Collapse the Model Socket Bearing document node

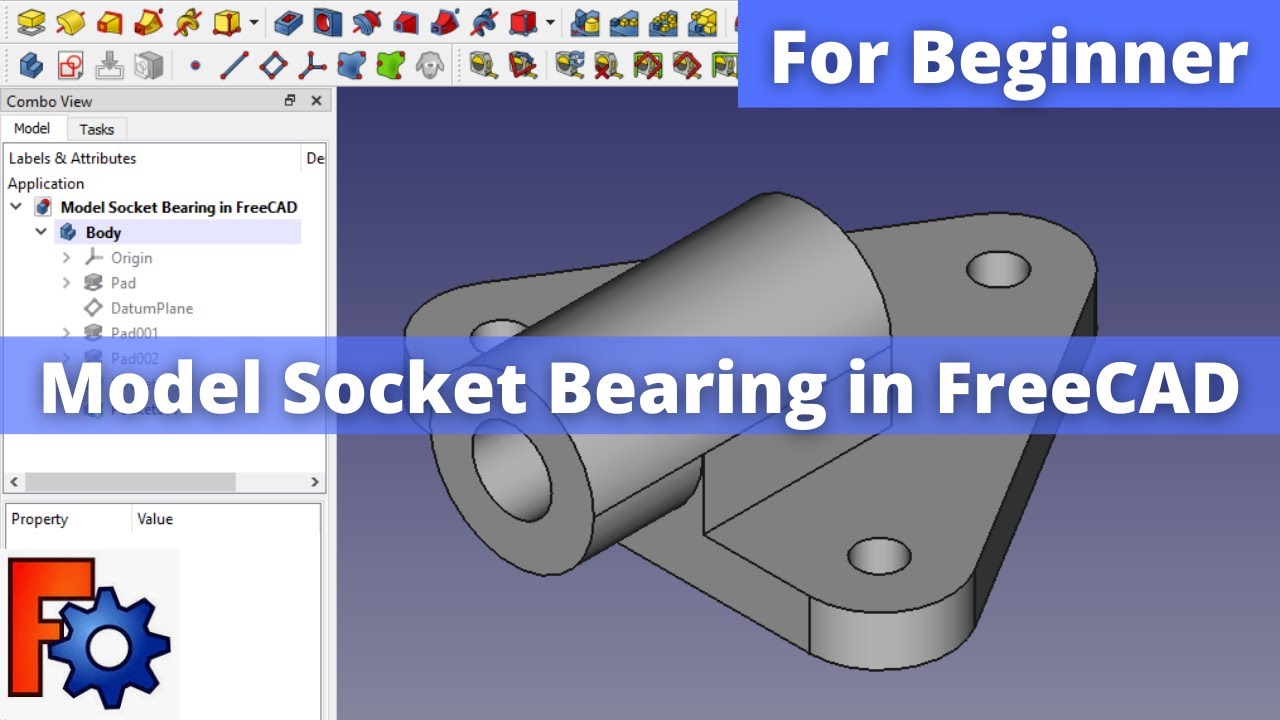click(x=16, y=207)
